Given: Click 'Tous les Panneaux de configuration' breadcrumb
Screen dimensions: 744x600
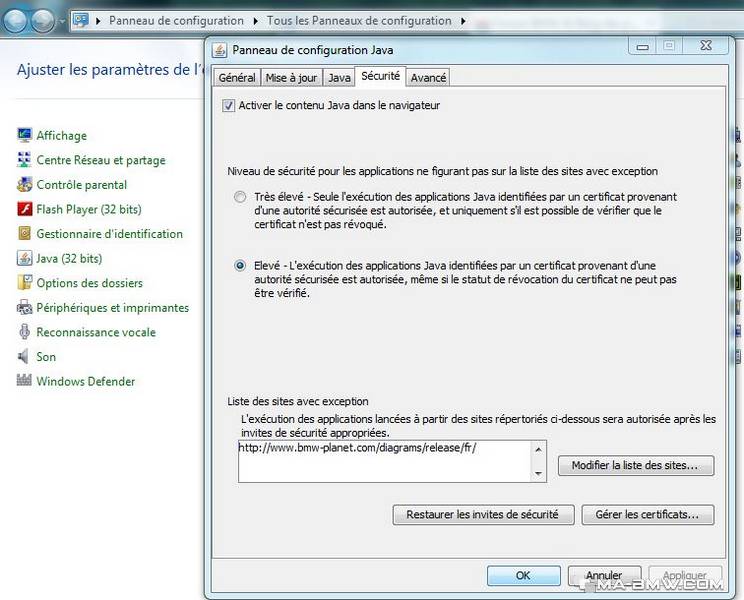Looking at the screenshot, I should click(x=359, y=21).
